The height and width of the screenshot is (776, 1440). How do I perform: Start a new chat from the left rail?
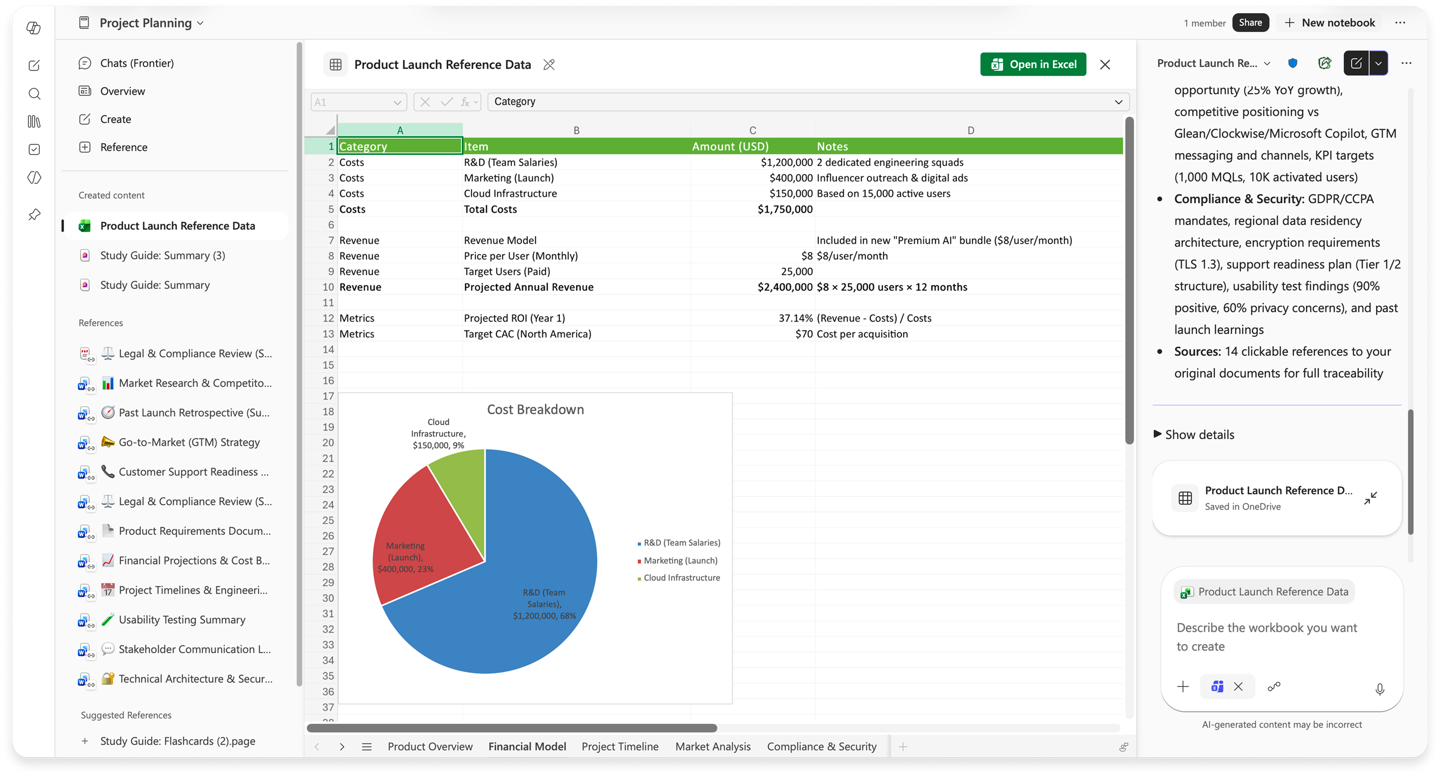tap(34, 66)
